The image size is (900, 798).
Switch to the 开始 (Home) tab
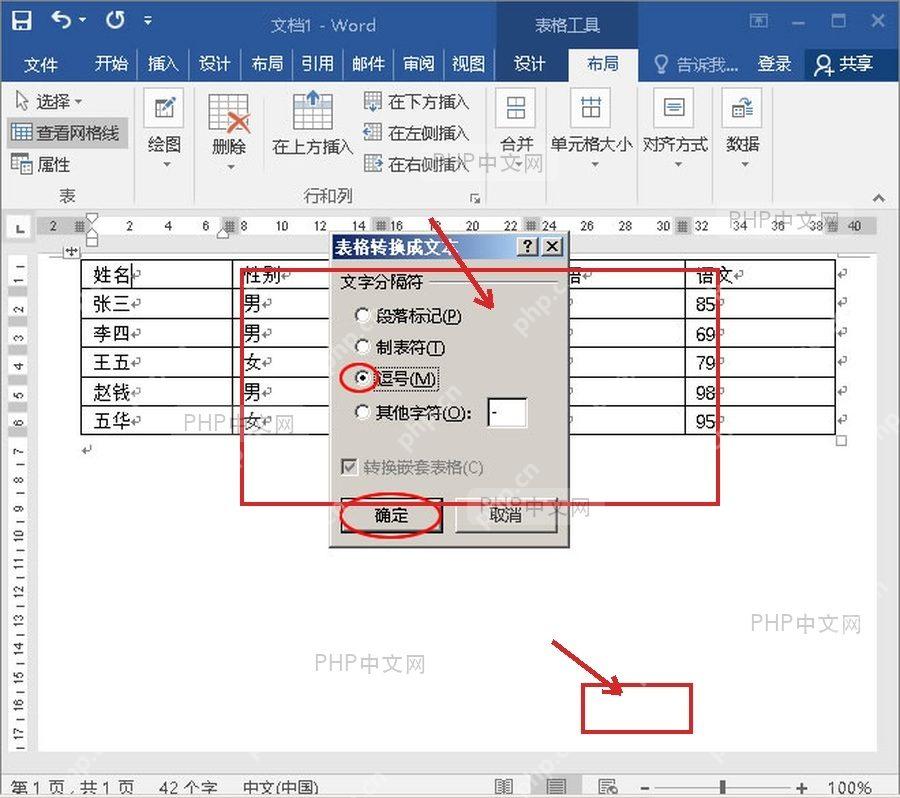[x=111, y=64]
